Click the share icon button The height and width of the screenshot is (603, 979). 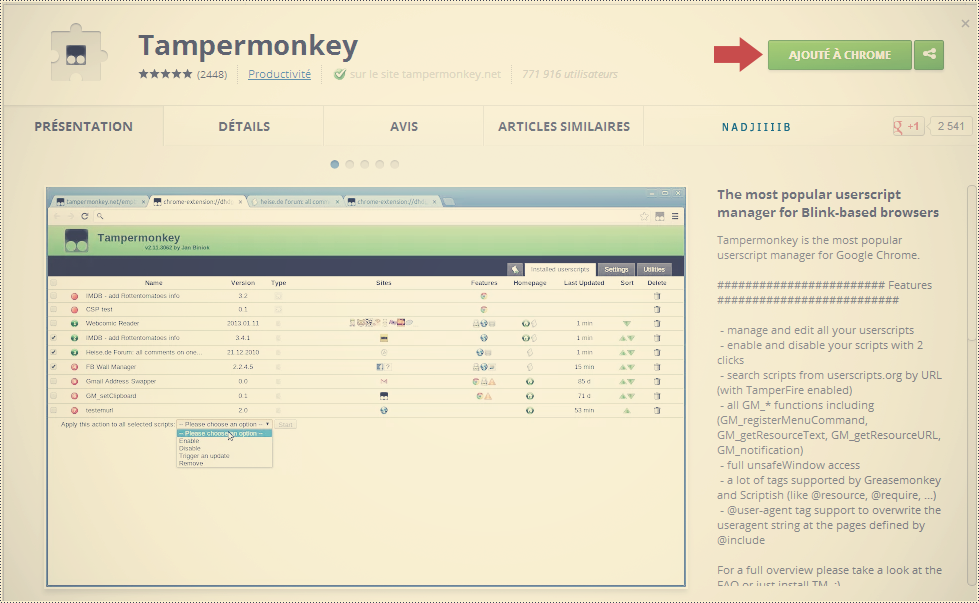929,55
